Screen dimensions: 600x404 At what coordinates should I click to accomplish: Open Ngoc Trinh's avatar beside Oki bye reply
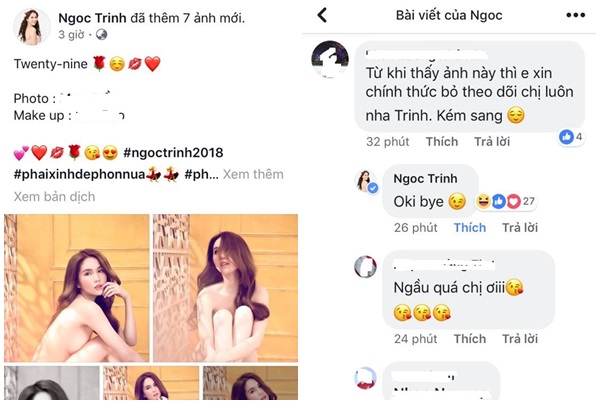366,180
